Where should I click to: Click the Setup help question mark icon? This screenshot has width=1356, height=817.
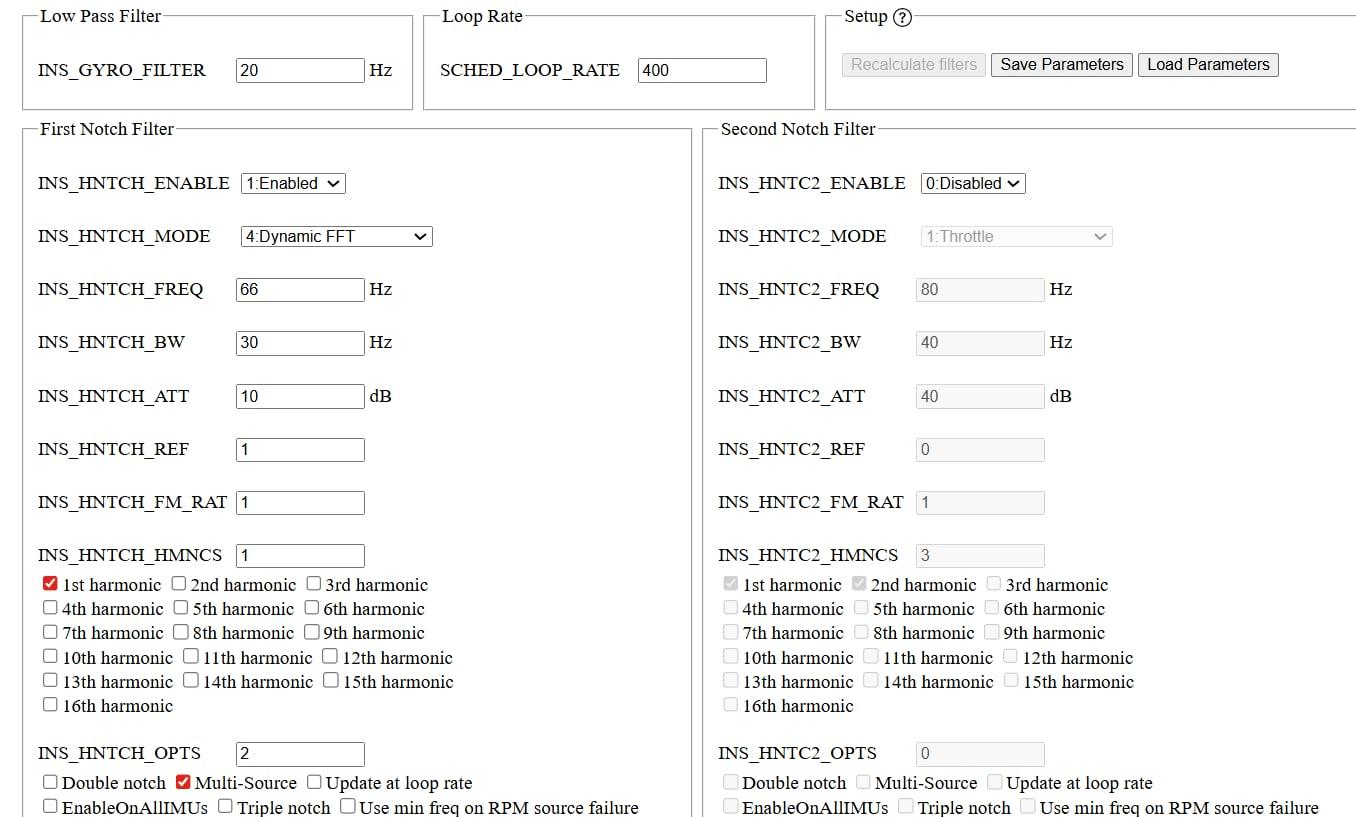[903, 17]
